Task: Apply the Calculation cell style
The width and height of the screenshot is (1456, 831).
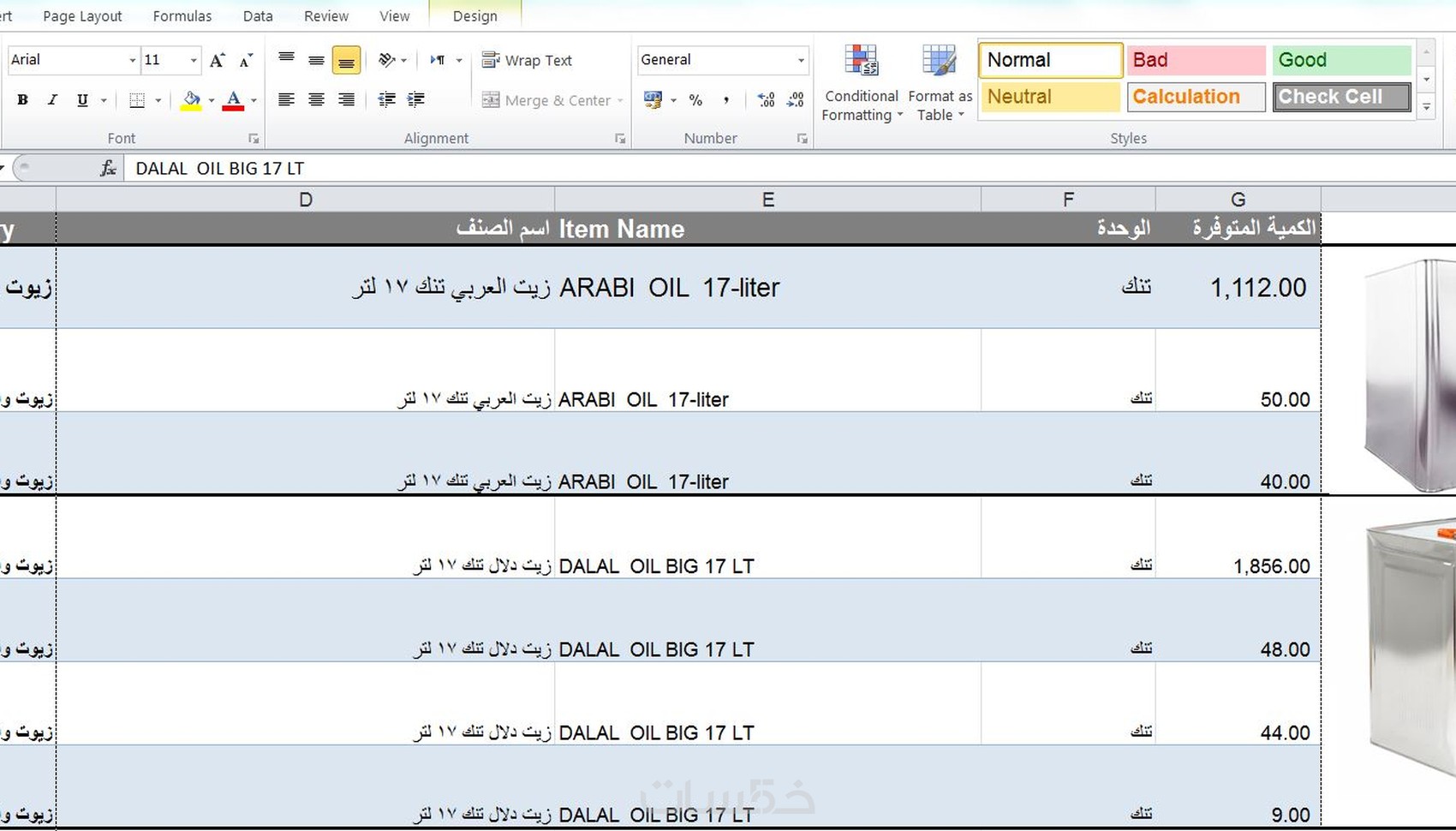Action: pyautogui.click(x=1196, y=97)
